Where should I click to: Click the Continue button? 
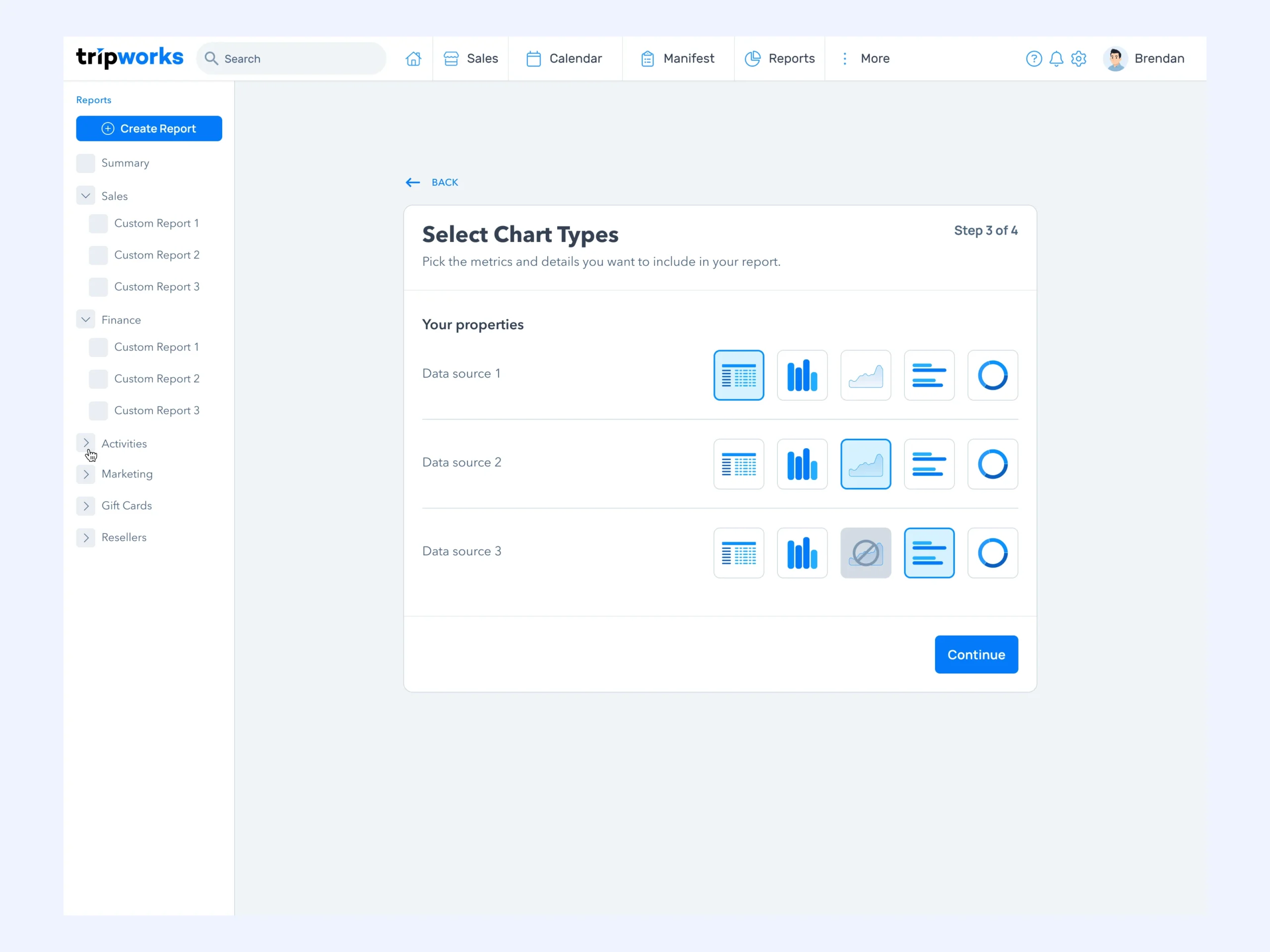point(976,654)
